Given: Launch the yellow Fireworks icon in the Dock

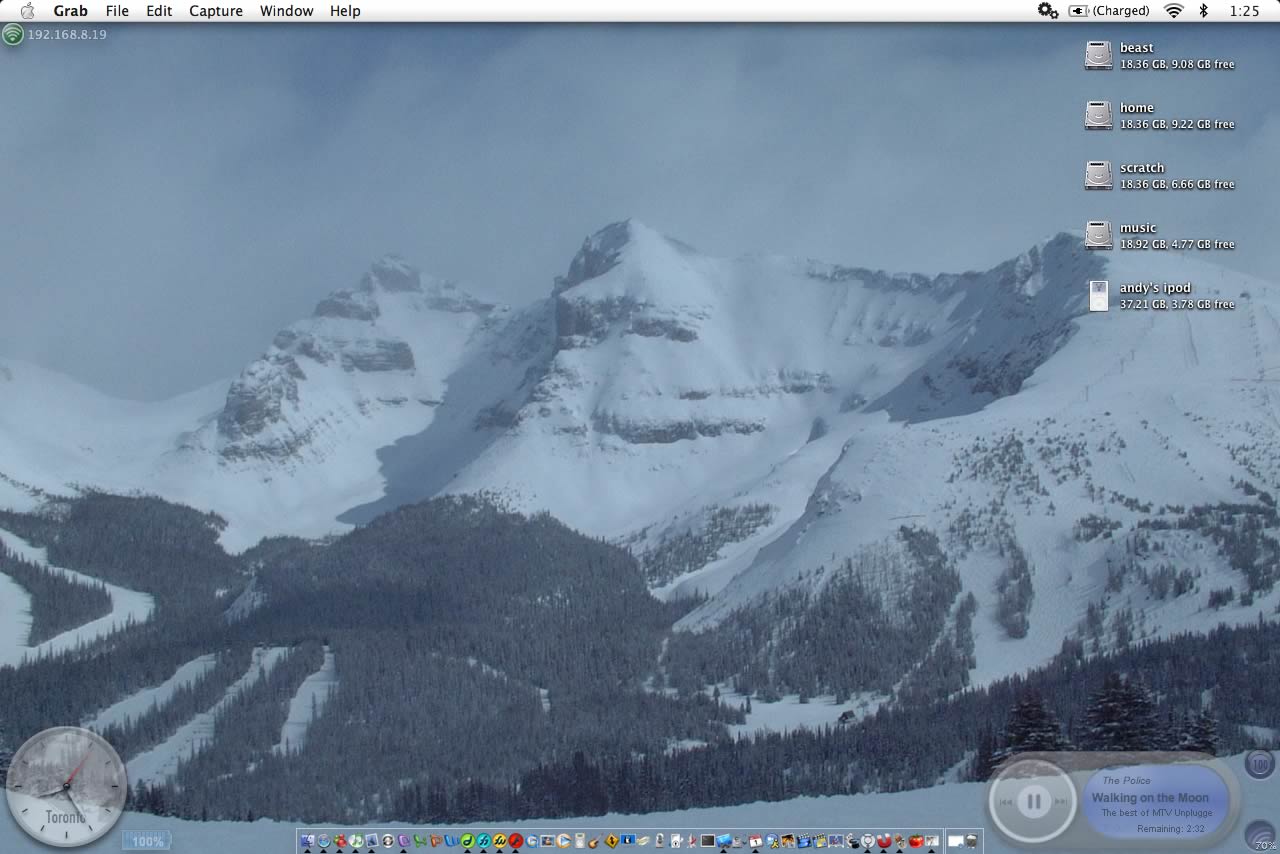Looking at the screenshot, I should [500, 841].
